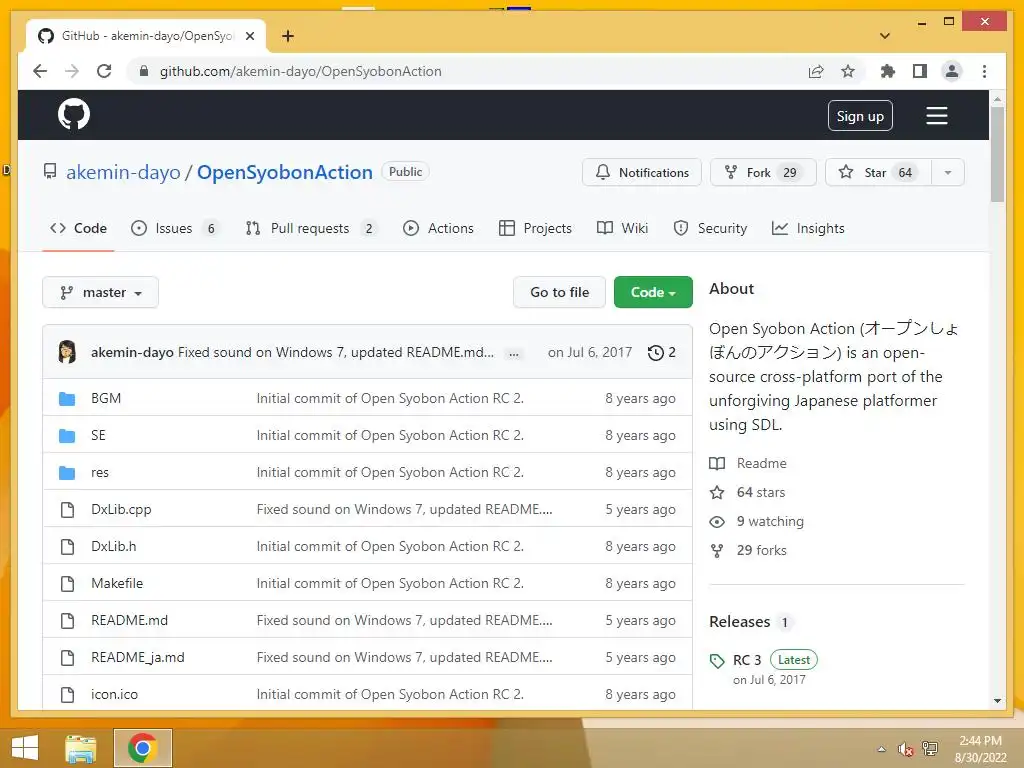Click the network tray icon
This screenshot has height=768, width=1024.
pos(930,749)
